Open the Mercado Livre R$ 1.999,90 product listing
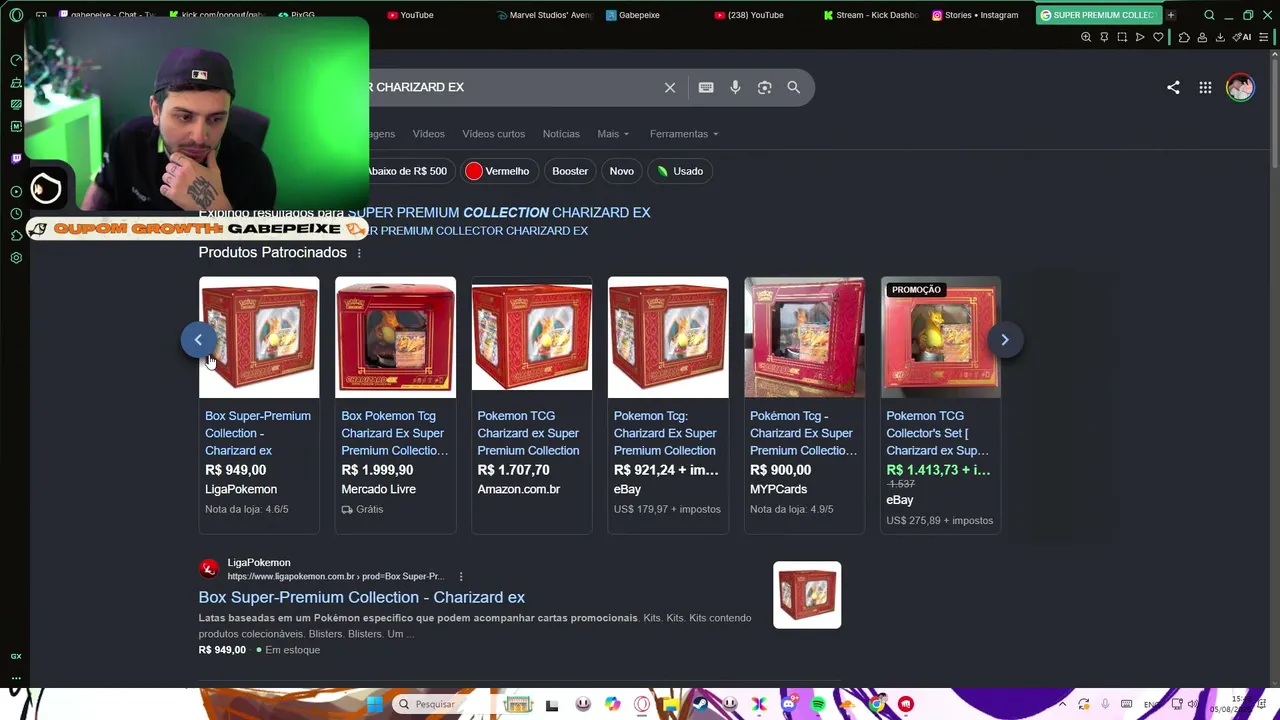 (395, 405)
